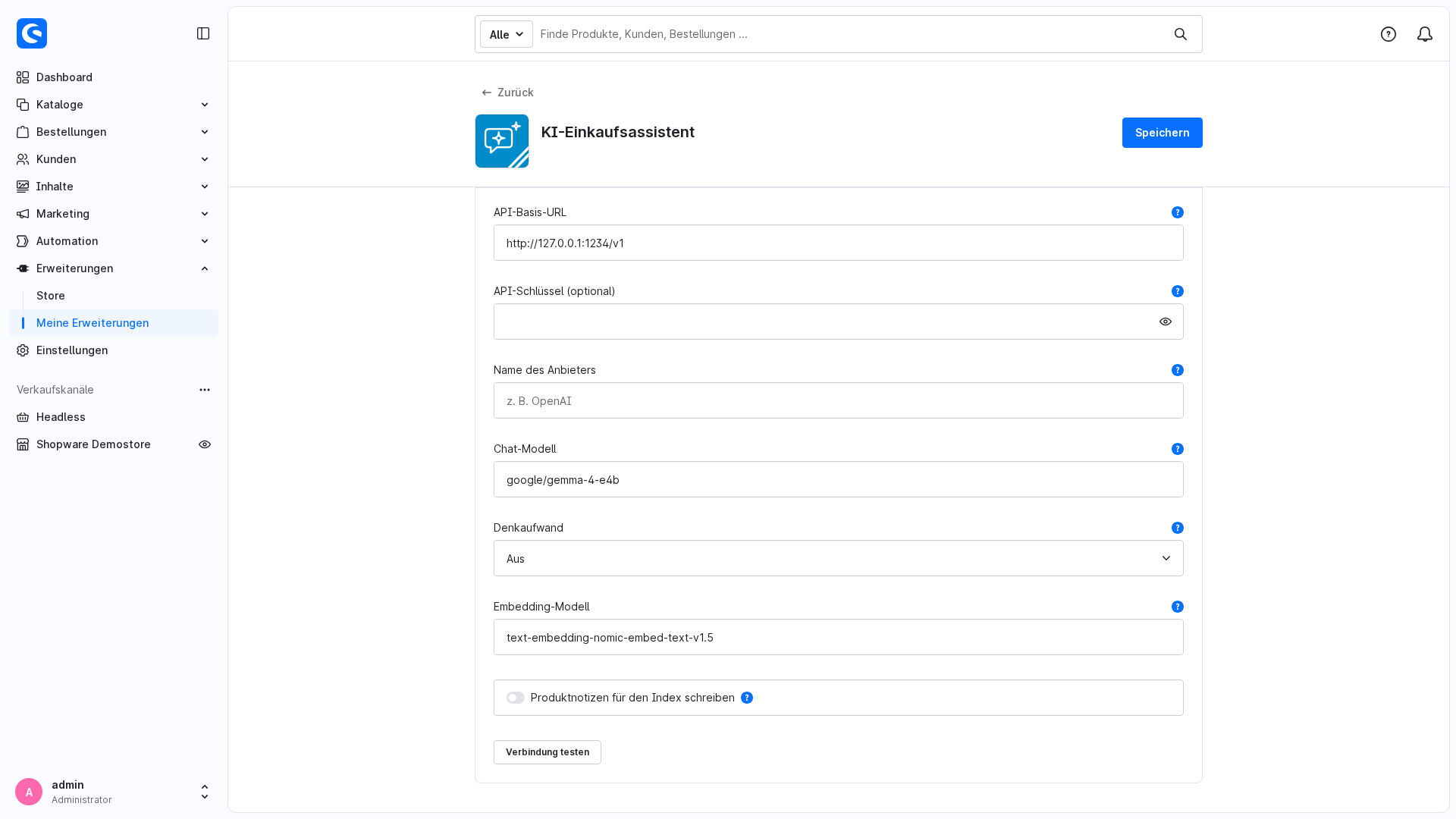Collapse the sidebar with the panel icon
Image resolution: width=1456 pixels, height=819 pixels.
click(x=203, y=33)
